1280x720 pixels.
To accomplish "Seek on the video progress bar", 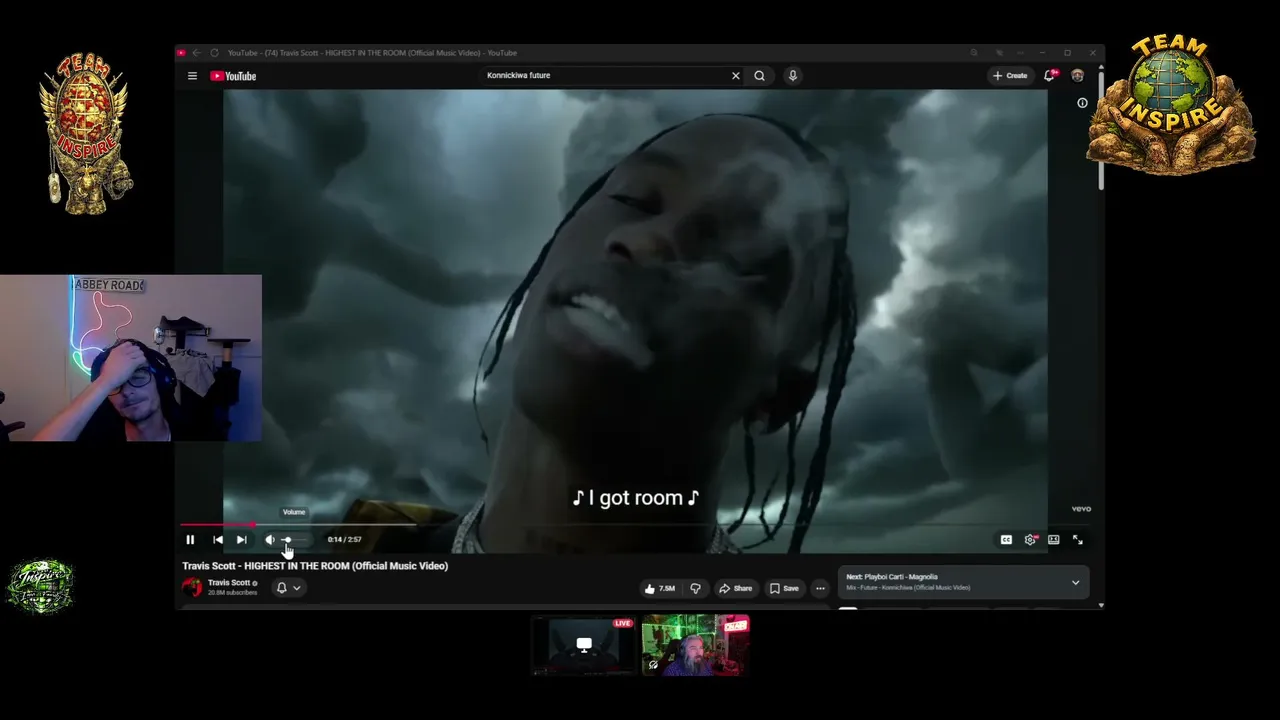I will coord(635,524).
